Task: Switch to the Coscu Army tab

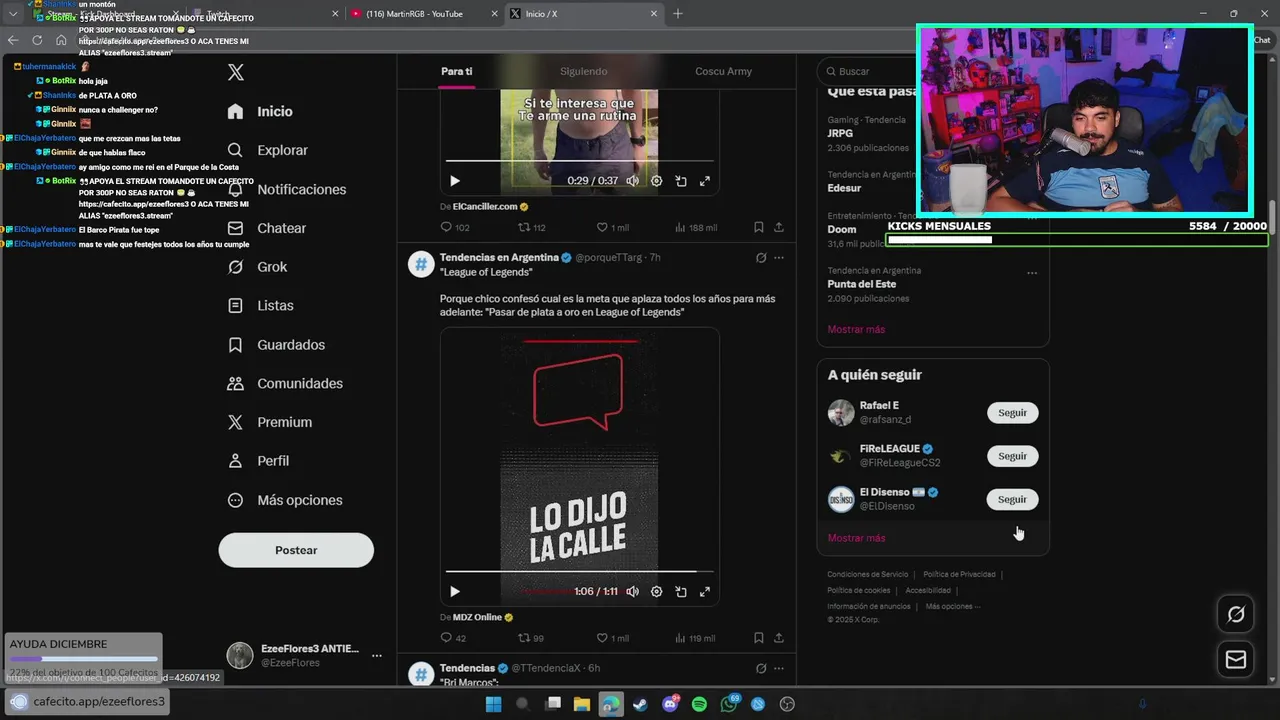Action: pos(723,71)
